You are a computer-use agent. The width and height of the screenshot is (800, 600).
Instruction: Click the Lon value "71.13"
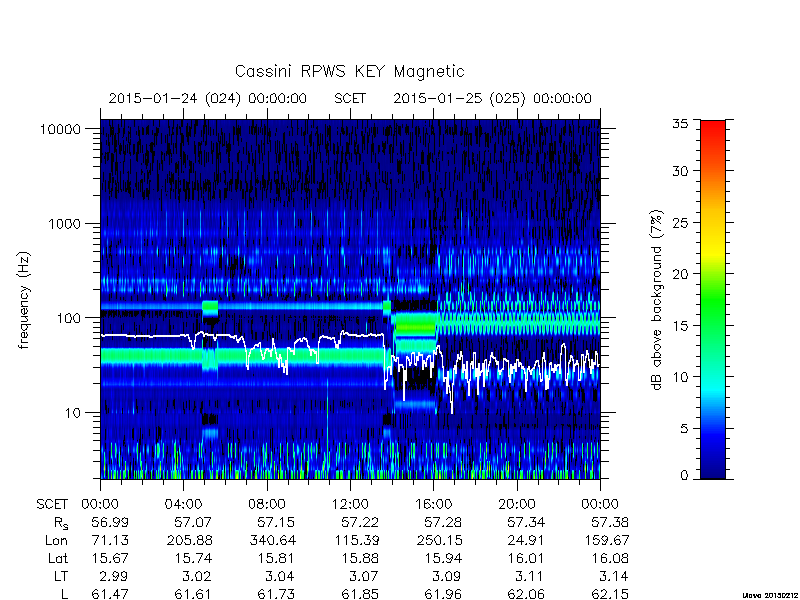click(110, 540)
